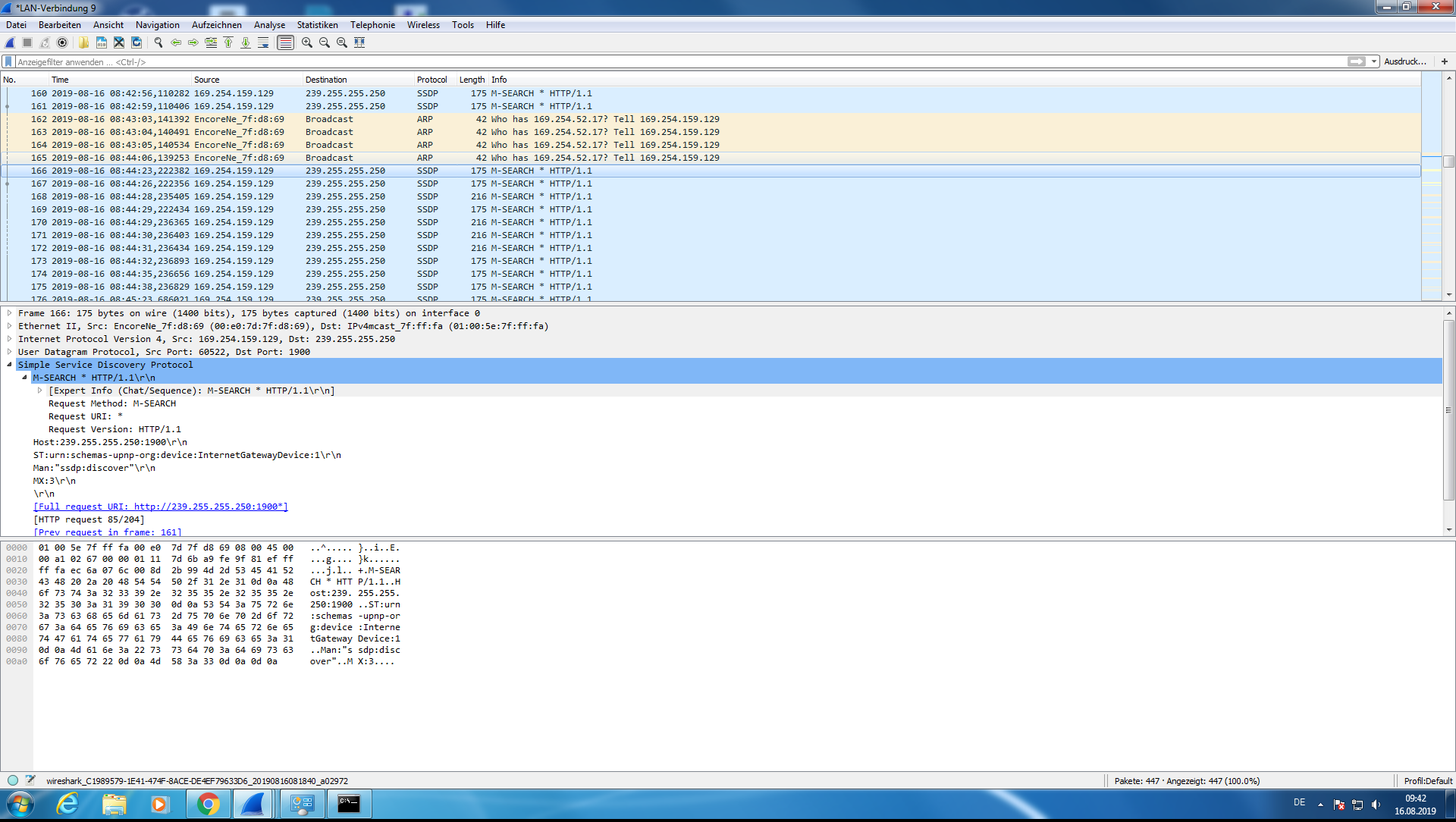Click the Ausdruck… expression button
This screenshot has height=822, width=1456.
1405,62
